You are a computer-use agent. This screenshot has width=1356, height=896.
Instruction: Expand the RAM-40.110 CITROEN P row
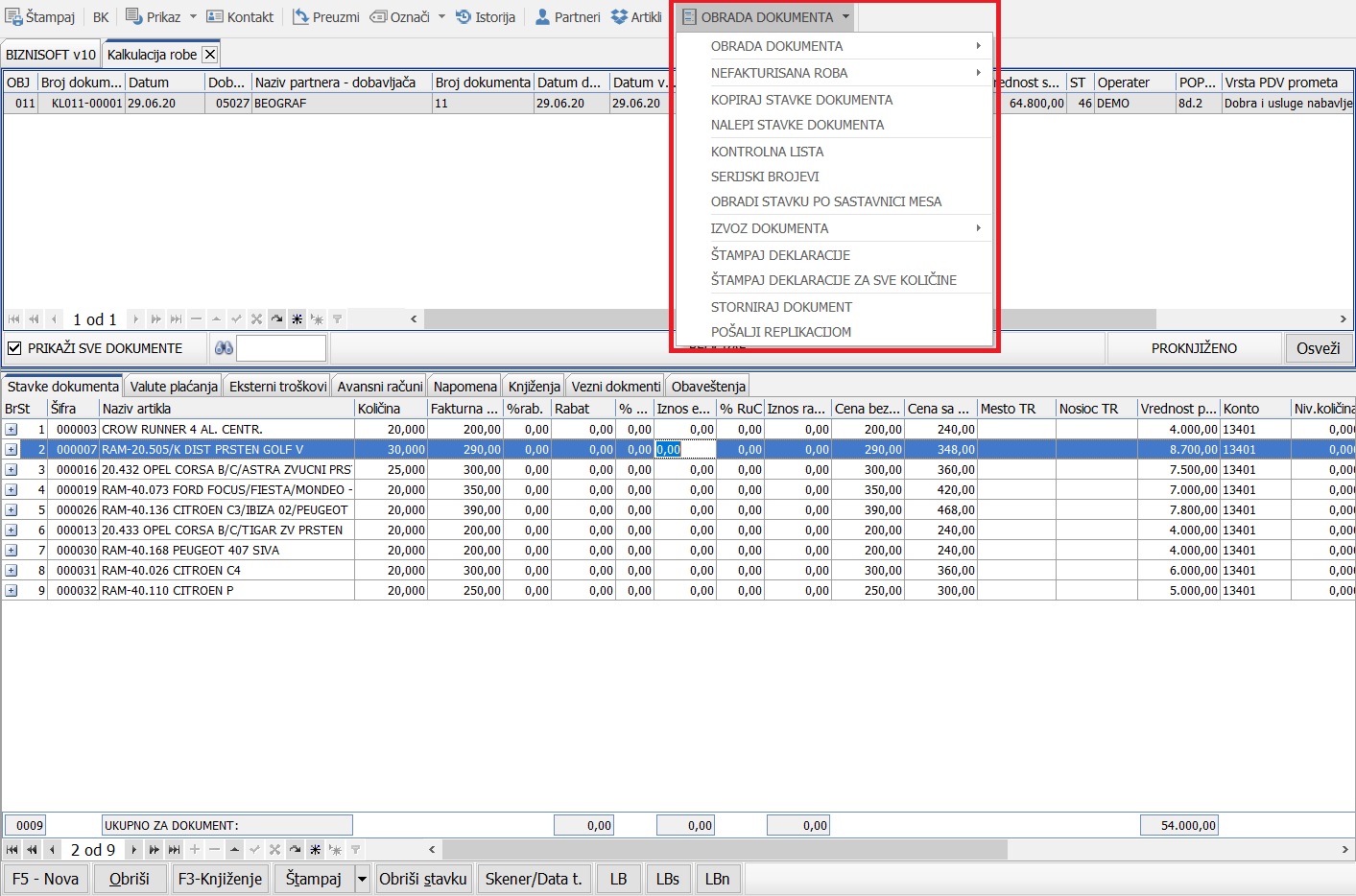[11, 591]
